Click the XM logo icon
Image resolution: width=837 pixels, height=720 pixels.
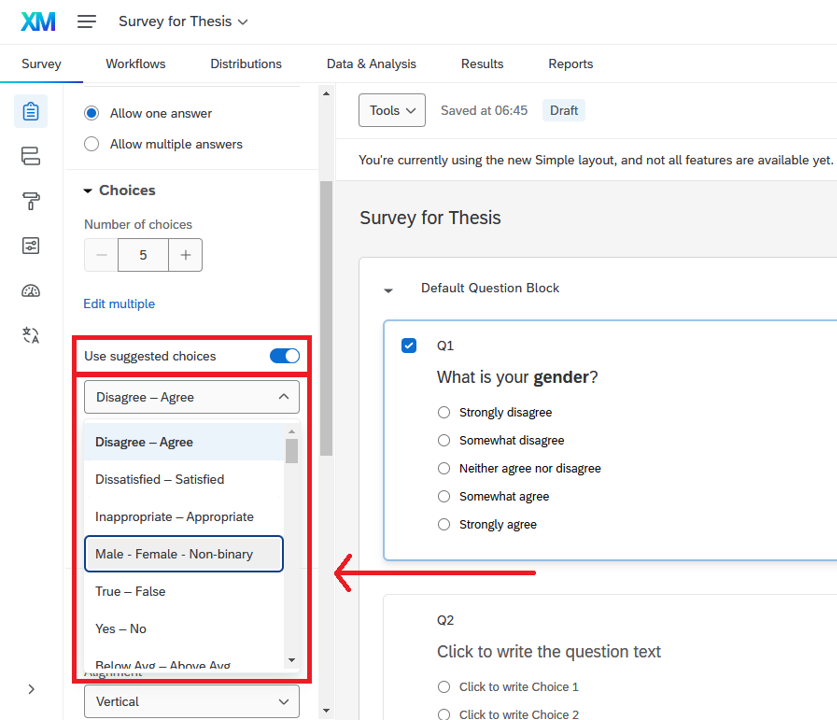coord(38,21)
